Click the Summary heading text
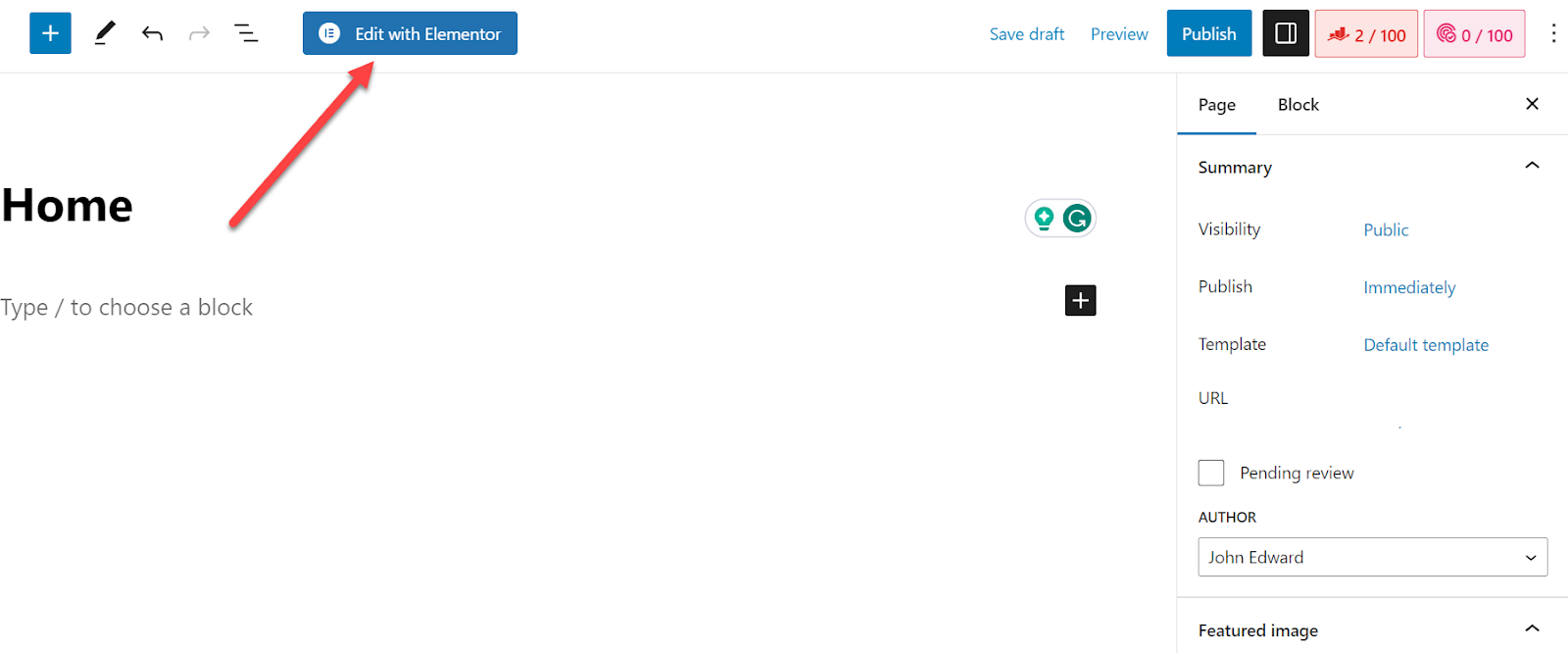The image size is (1568, 653). click(1235, 168)
